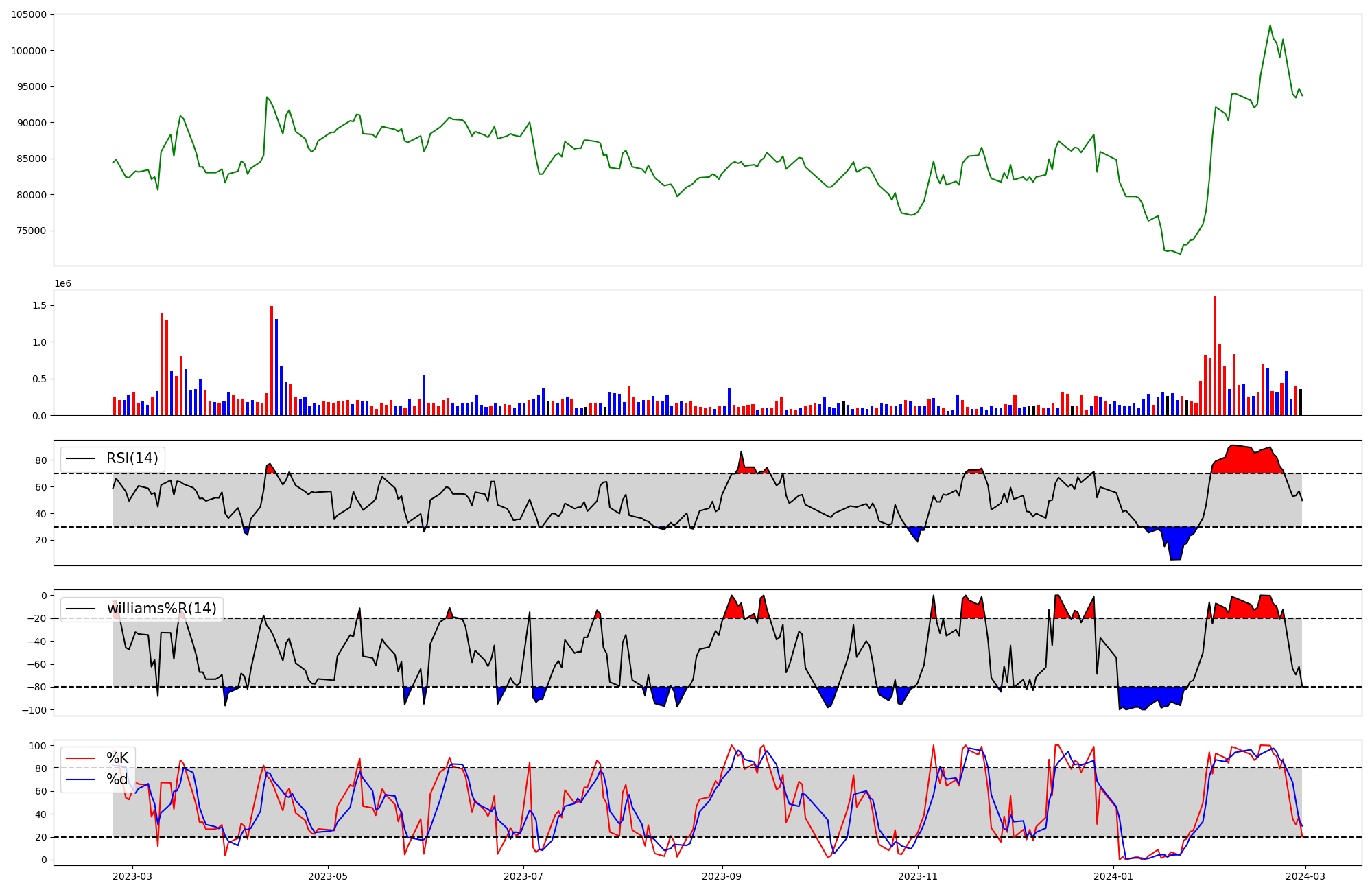This screenshot has width=1372, height=892.
Task: Click the 2024-01 x-axis date label
Action: pos(1113,876)
